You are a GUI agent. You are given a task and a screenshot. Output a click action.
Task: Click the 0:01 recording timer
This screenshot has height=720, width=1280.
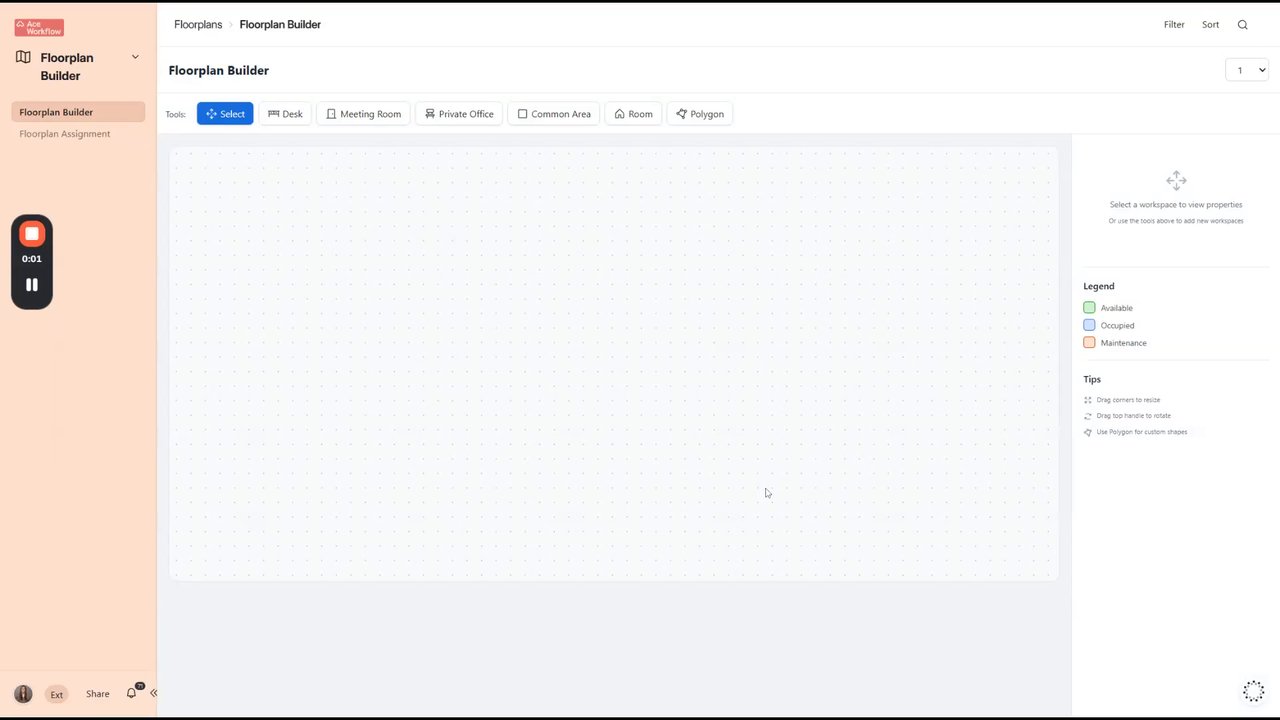point(32,259)
